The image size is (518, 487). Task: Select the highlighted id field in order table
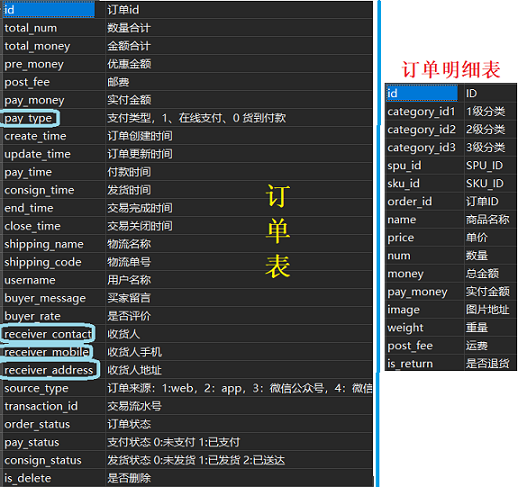pos(49,10)
